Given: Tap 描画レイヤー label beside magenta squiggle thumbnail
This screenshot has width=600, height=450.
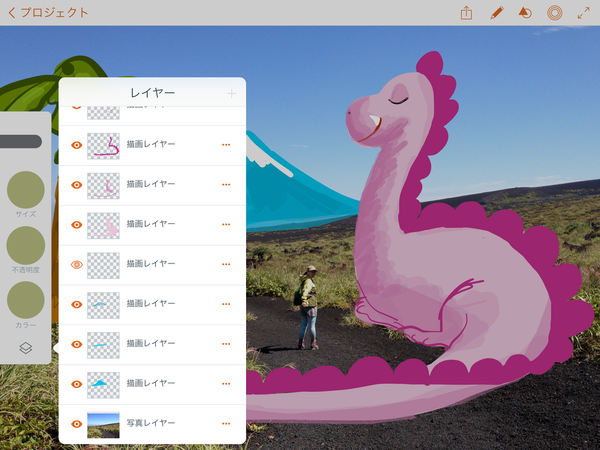Looking at the screenshot, I should 151,144.
